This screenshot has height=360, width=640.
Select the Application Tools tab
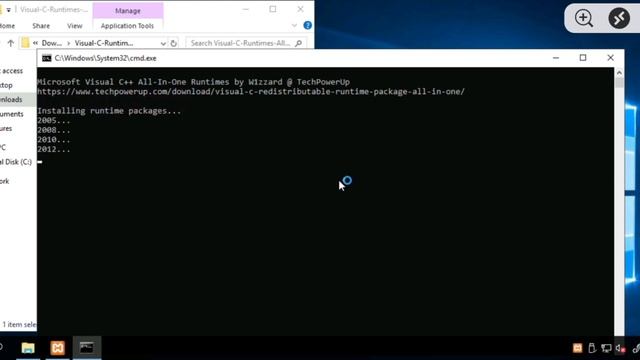127,26
